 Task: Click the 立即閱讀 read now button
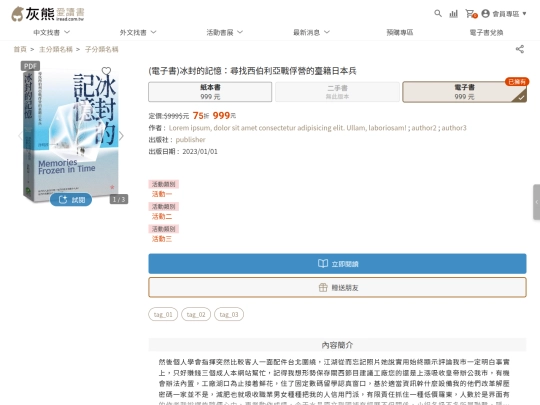337,264
